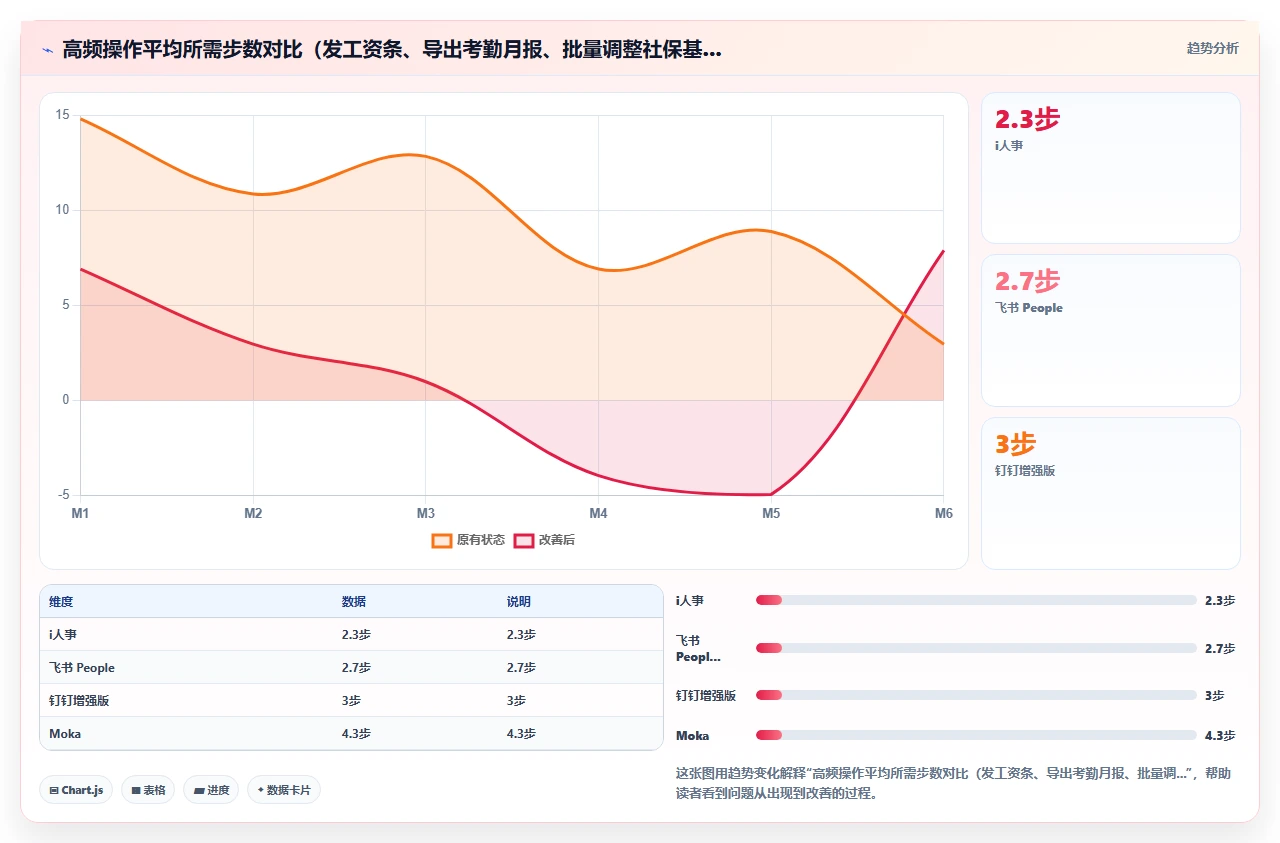
Task: Click the Moka progress bar
Action: point(976,735)
